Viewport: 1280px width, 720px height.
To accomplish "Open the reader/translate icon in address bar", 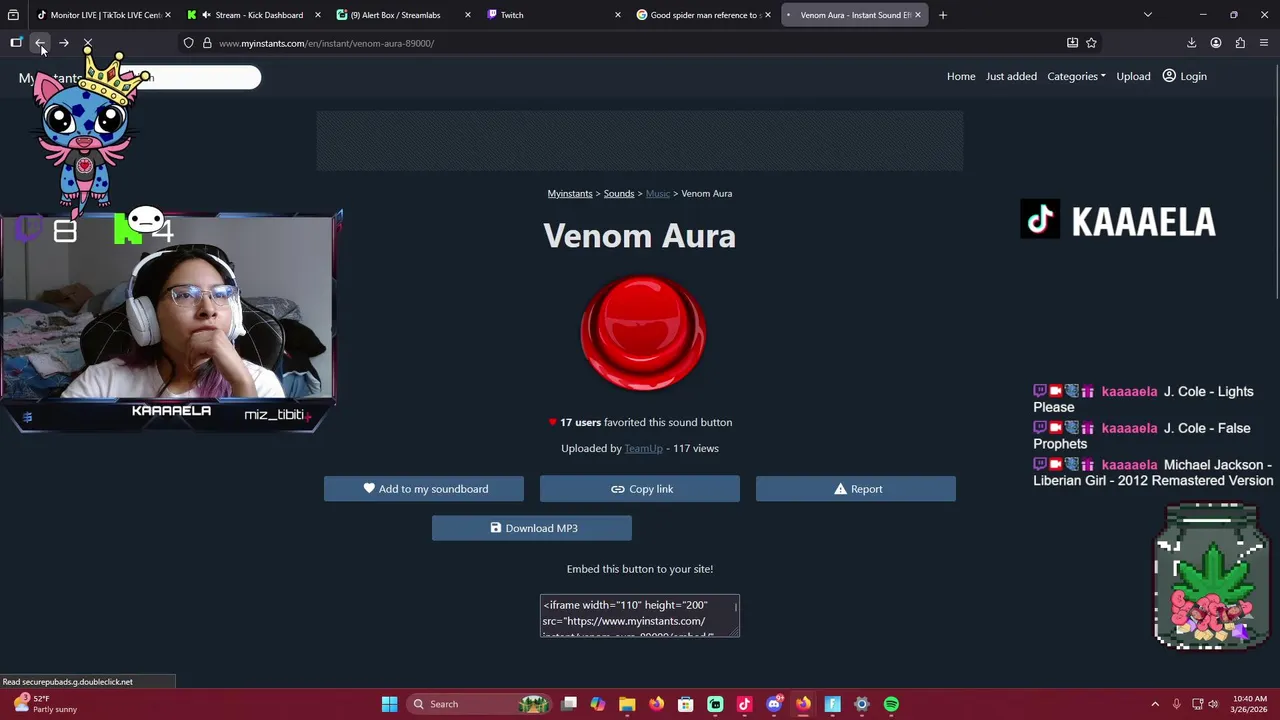I will click(1072, 43).
